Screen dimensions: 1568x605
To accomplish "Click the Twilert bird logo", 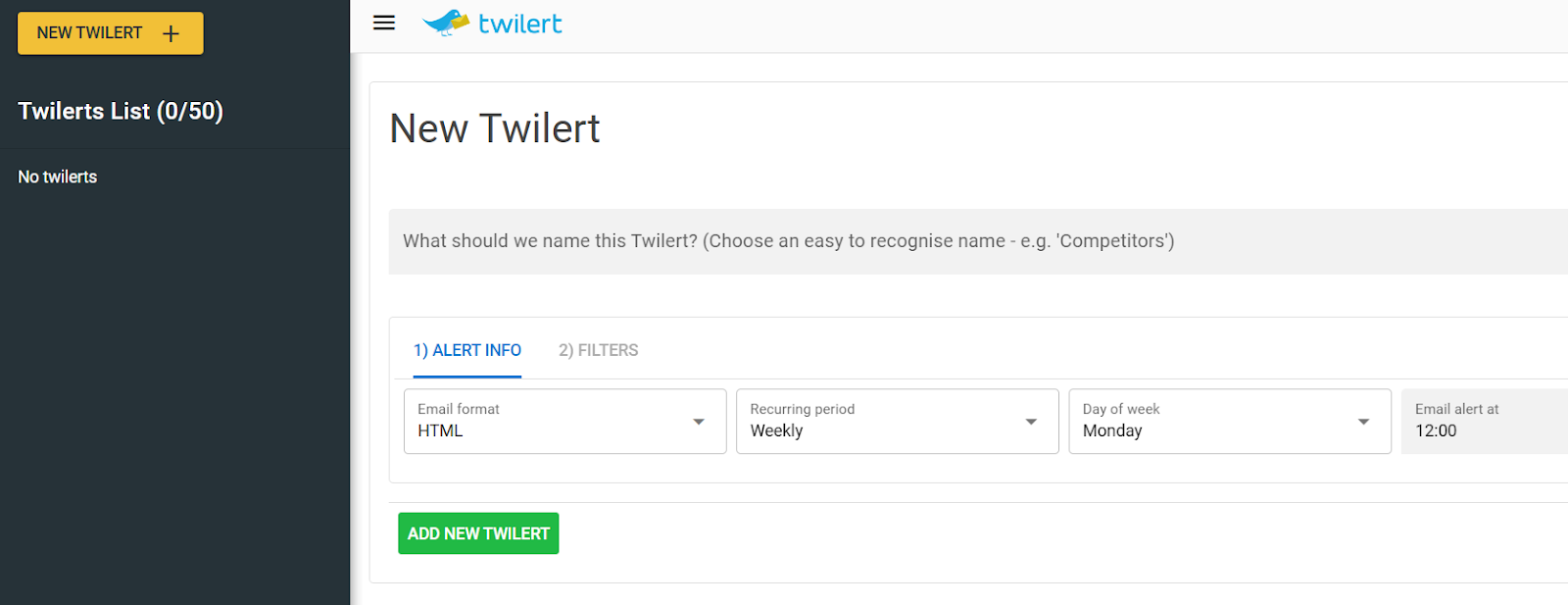I will tap(447, 23).
